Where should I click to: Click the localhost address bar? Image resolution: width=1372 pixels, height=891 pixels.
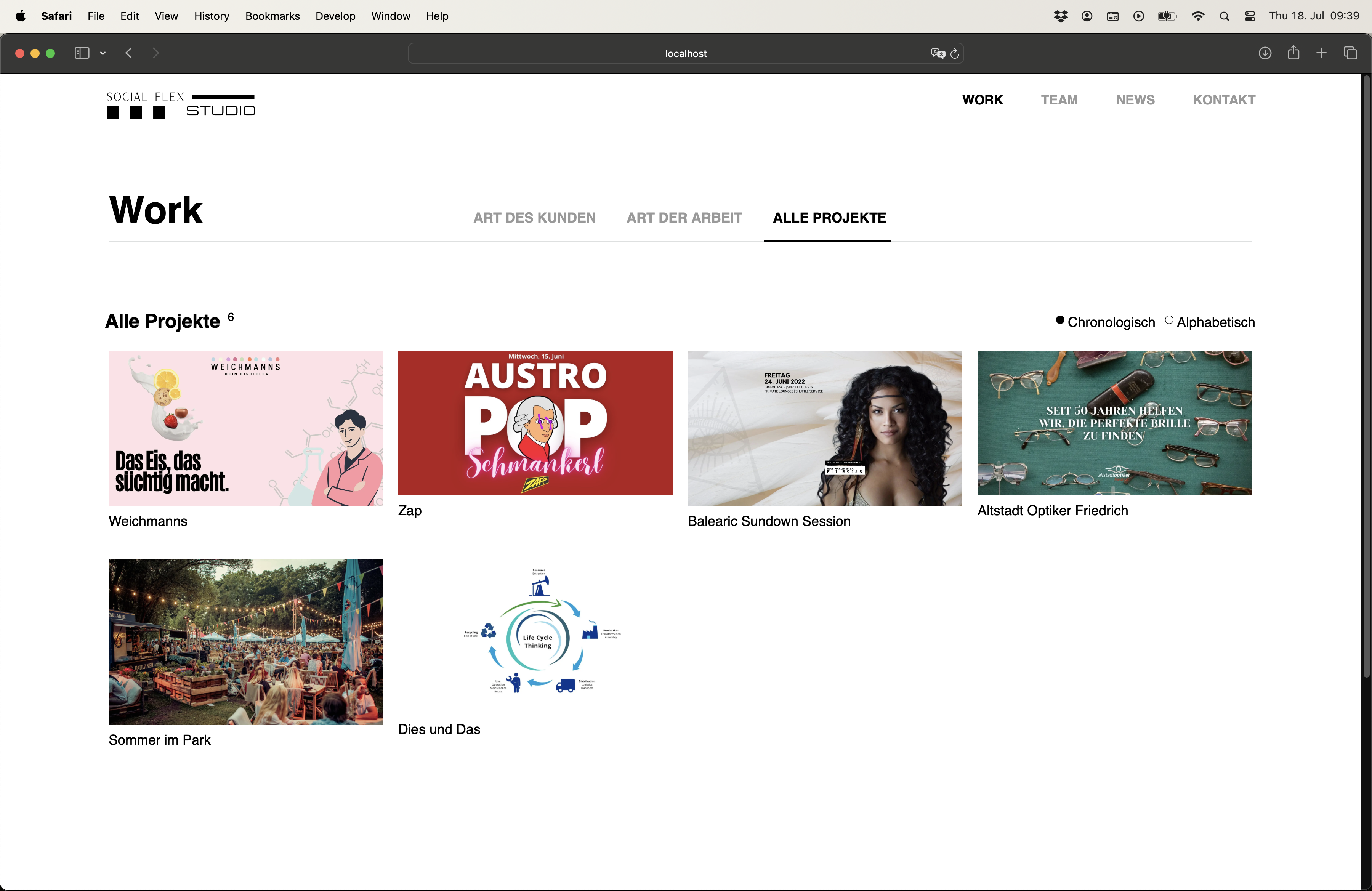[x=685, y=54]
